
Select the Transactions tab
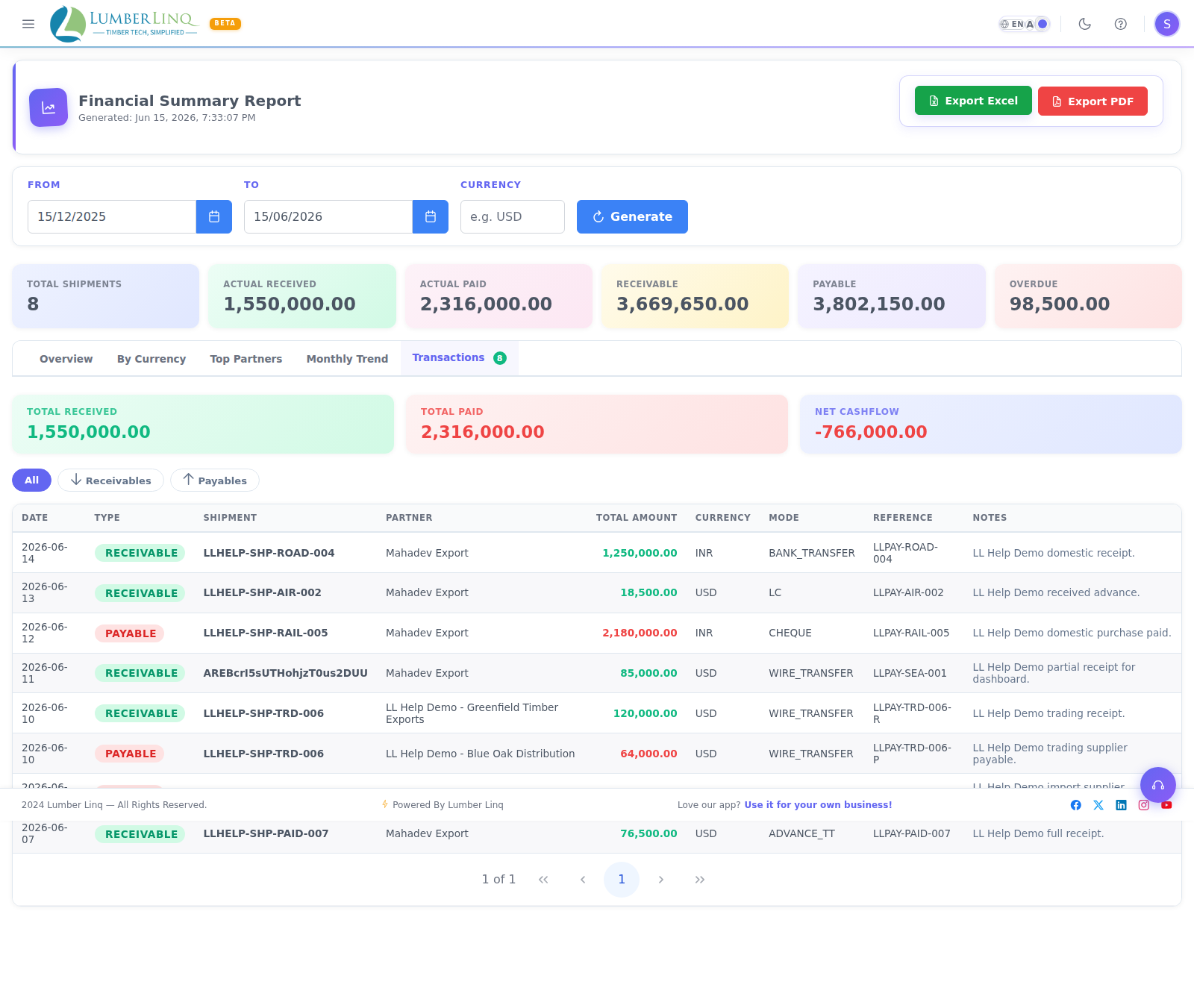459,358
